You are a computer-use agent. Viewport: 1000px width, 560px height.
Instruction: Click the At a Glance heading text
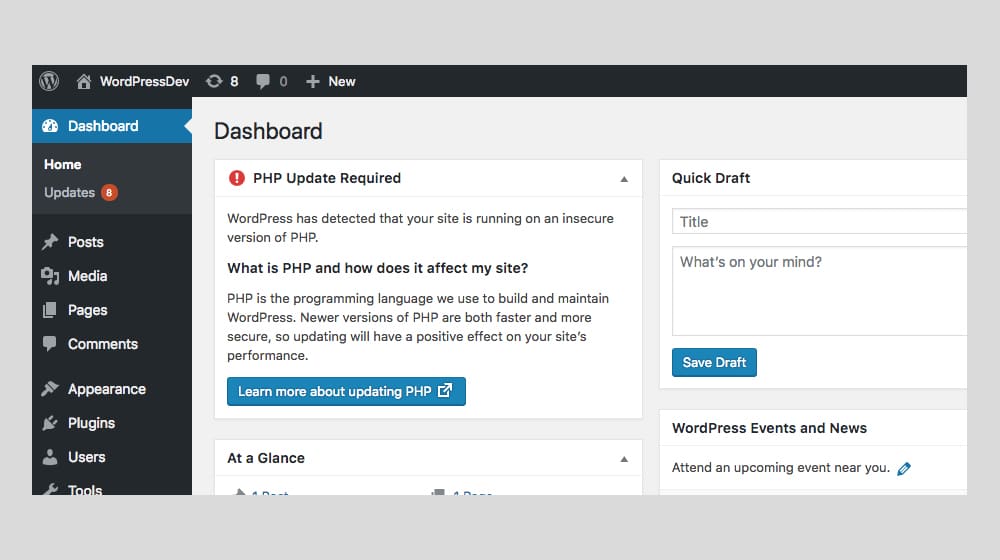coord(266,458)
